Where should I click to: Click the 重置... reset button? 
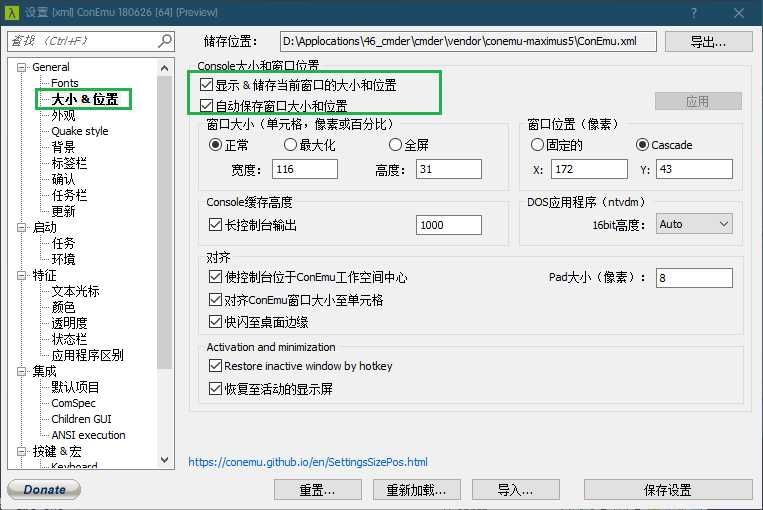[x=317, y=490]
